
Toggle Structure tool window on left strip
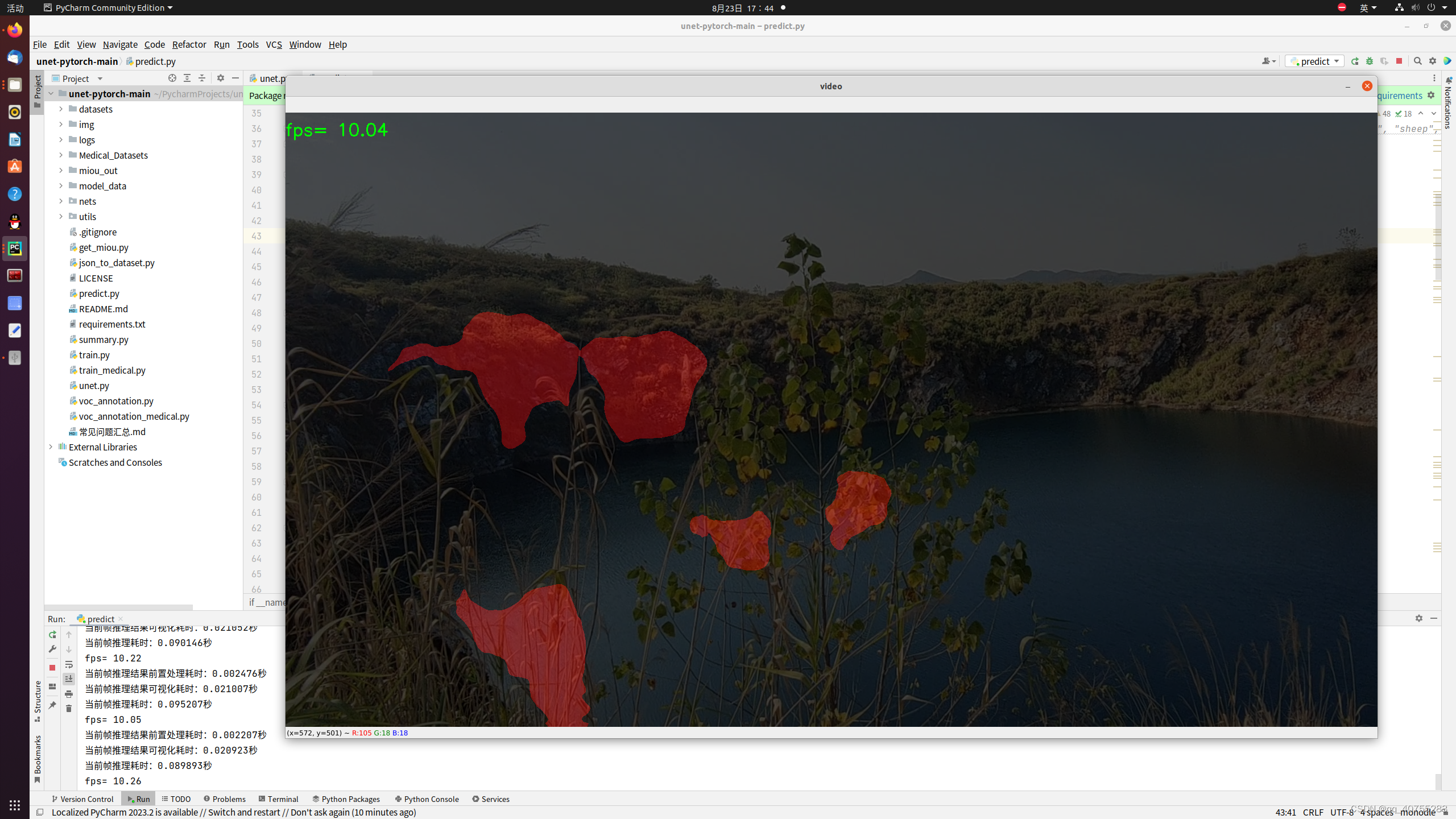coord(38,701)
